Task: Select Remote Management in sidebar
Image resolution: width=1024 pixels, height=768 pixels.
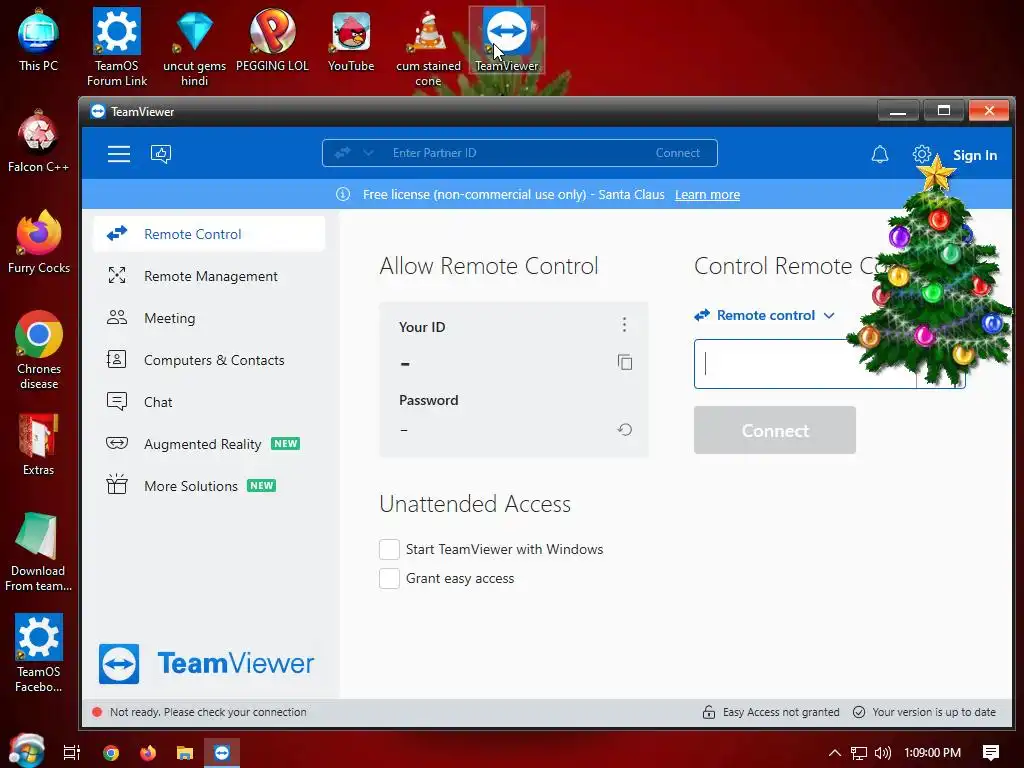Action: pyautogui.click(x=209, y=276)
